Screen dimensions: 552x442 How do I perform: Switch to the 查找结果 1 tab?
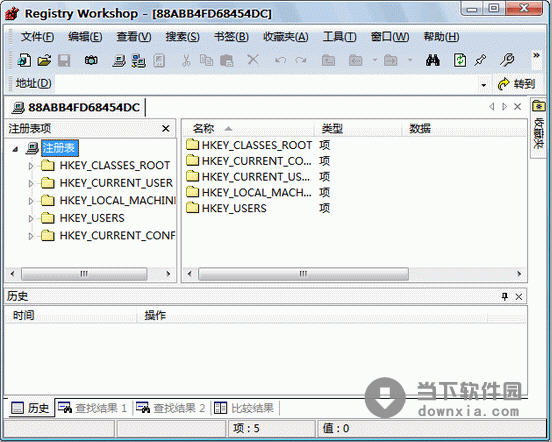(x=92, y=408)
